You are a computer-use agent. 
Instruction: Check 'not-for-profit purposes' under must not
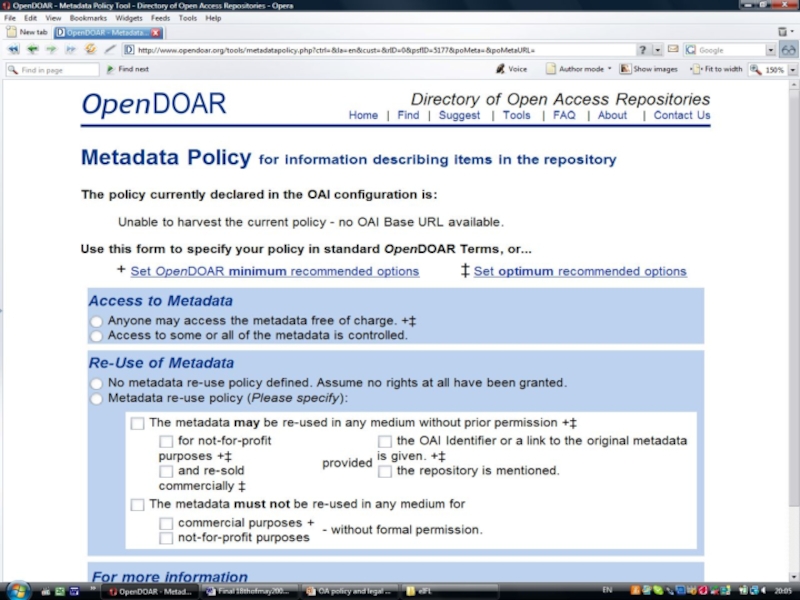166,538
